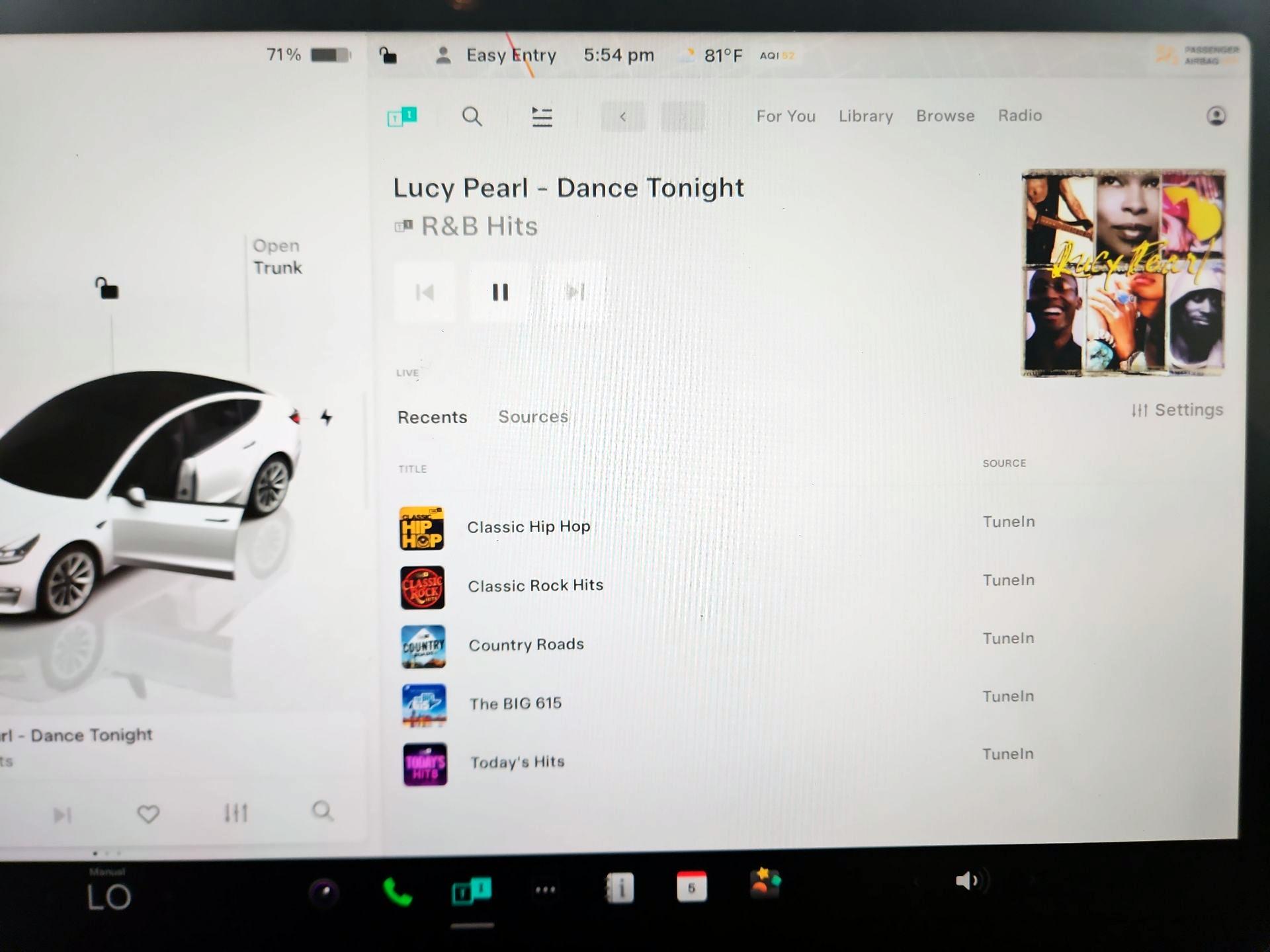This screenshot has height=952, width=1270.
Task: Open the dashcam camera app in dock
Action: [x=324, y=893]
